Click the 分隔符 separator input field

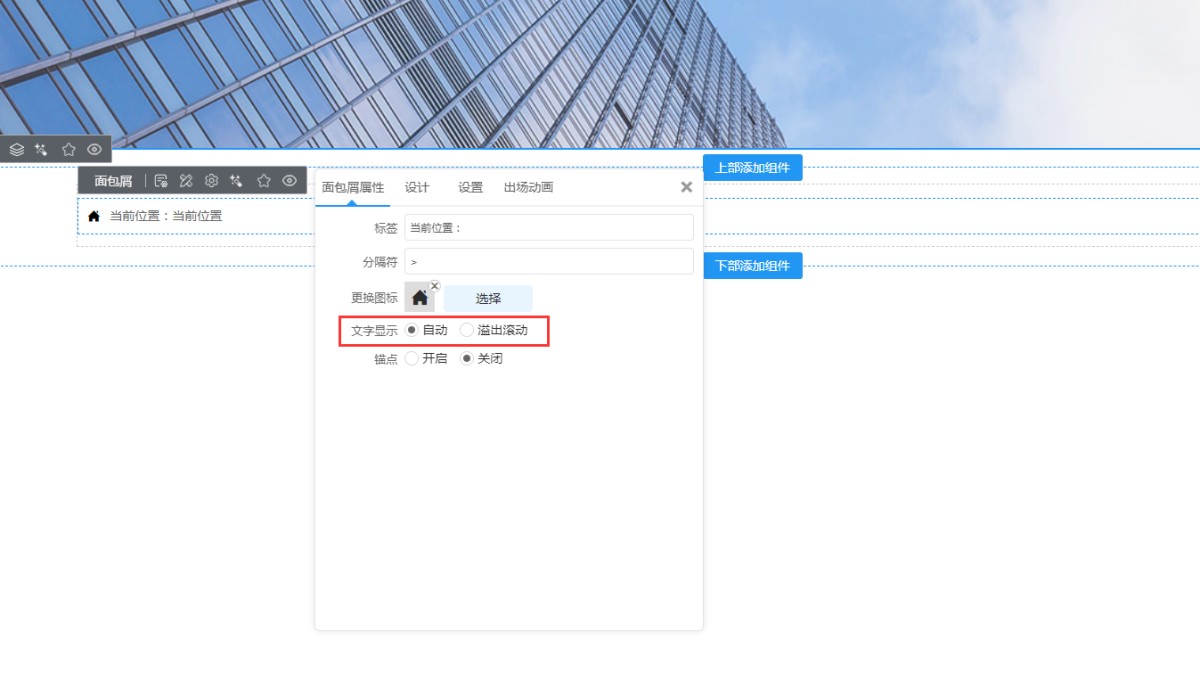point(548,262)
